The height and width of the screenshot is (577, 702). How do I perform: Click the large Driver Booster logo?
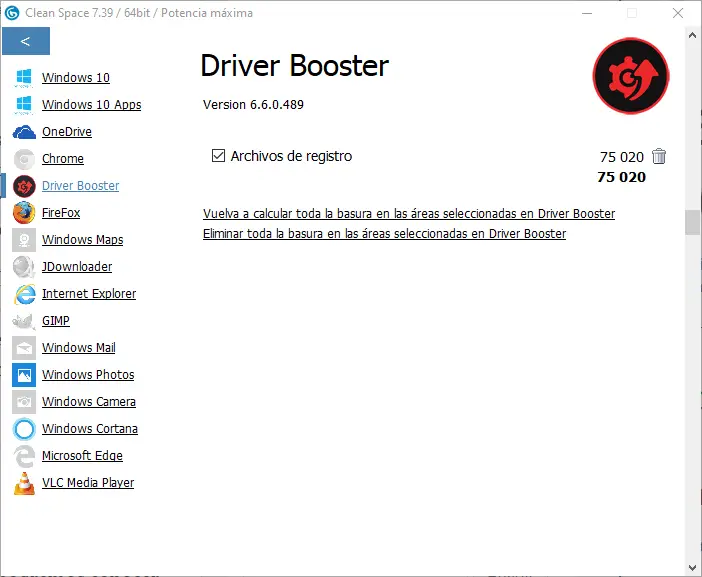pyautogui.click(x=631, y=76)
